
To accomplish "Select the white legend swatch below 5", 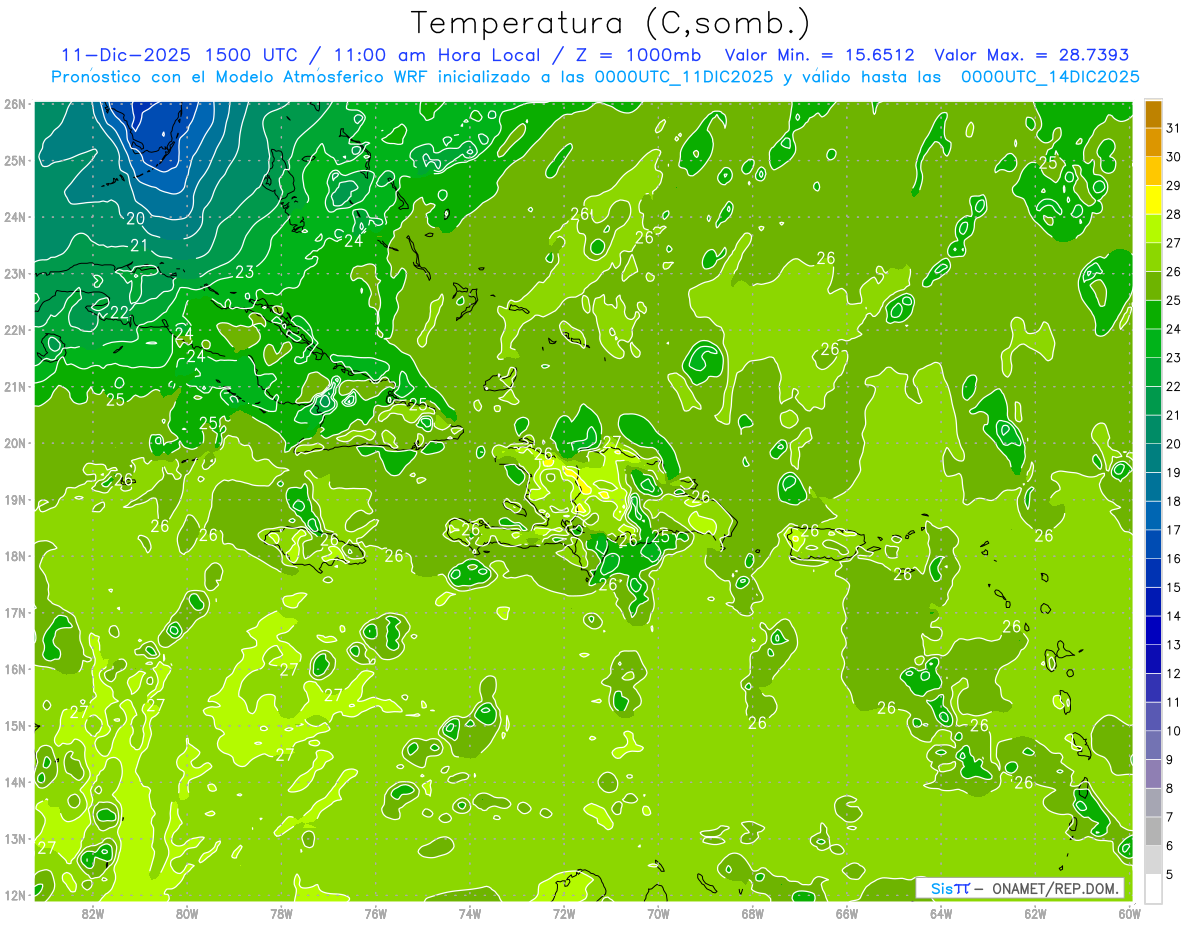I will pos(1153,888).
